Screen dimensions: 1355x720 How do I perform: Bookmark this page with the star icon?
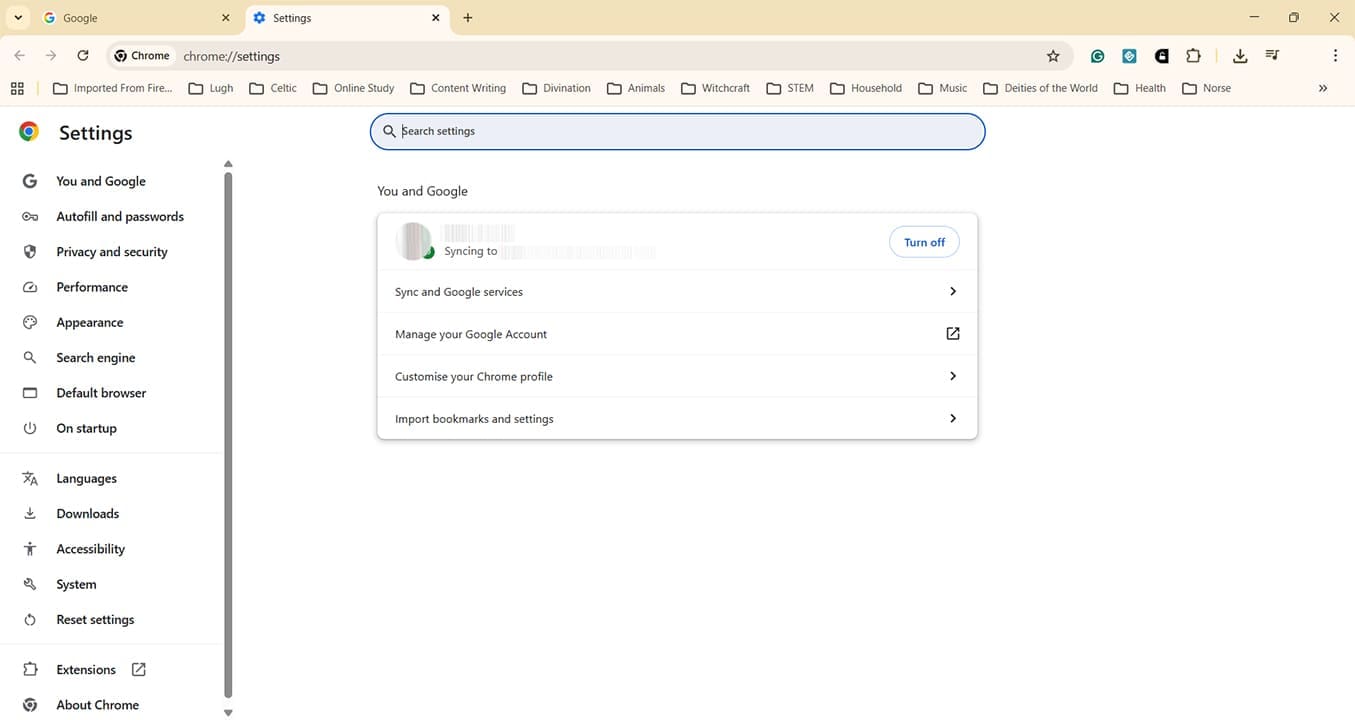[1053, 56]
